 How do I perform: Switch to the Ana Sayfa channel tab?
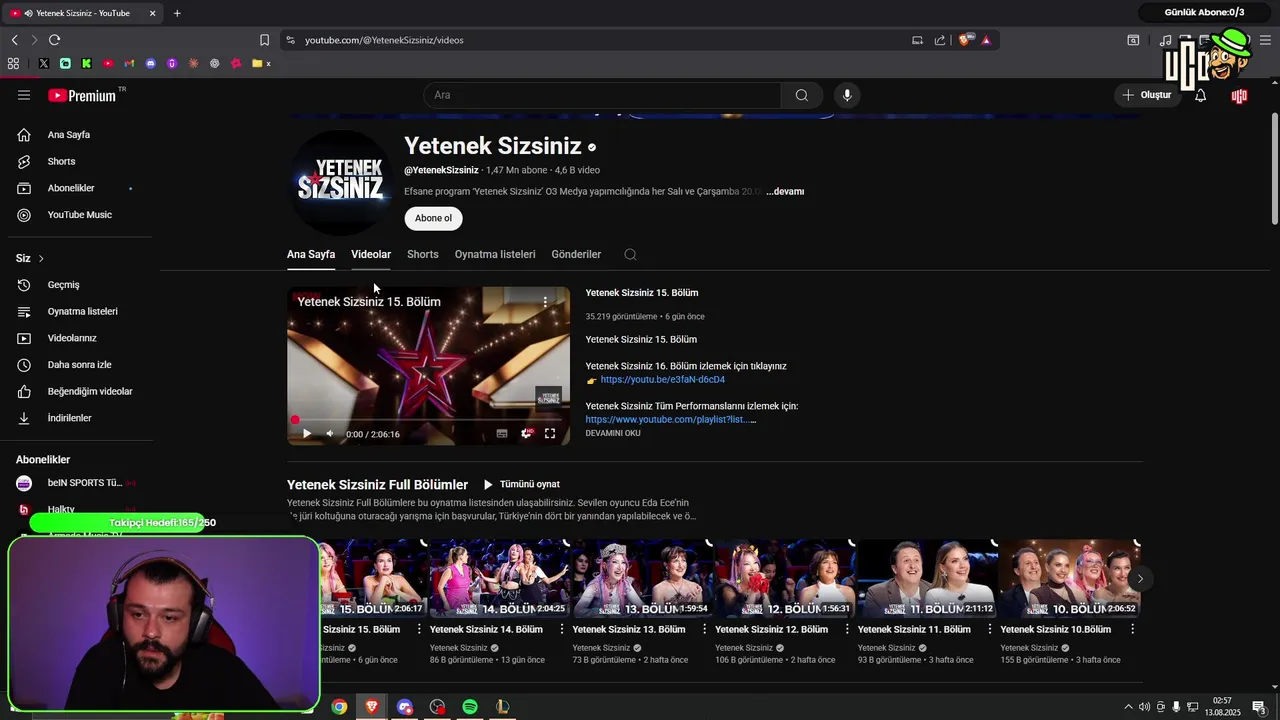tap(311, 254)
